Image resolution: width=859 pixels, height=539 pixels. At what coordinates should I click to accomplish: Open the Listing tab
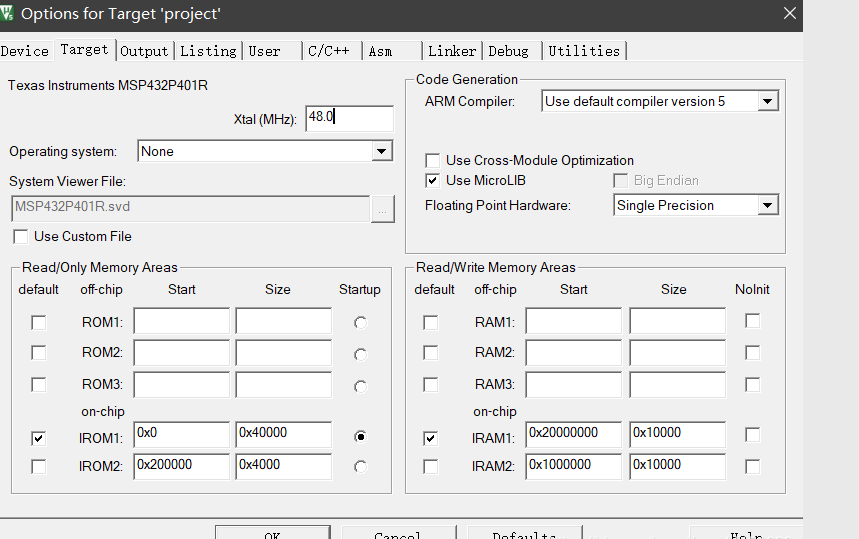pos(208,51)
